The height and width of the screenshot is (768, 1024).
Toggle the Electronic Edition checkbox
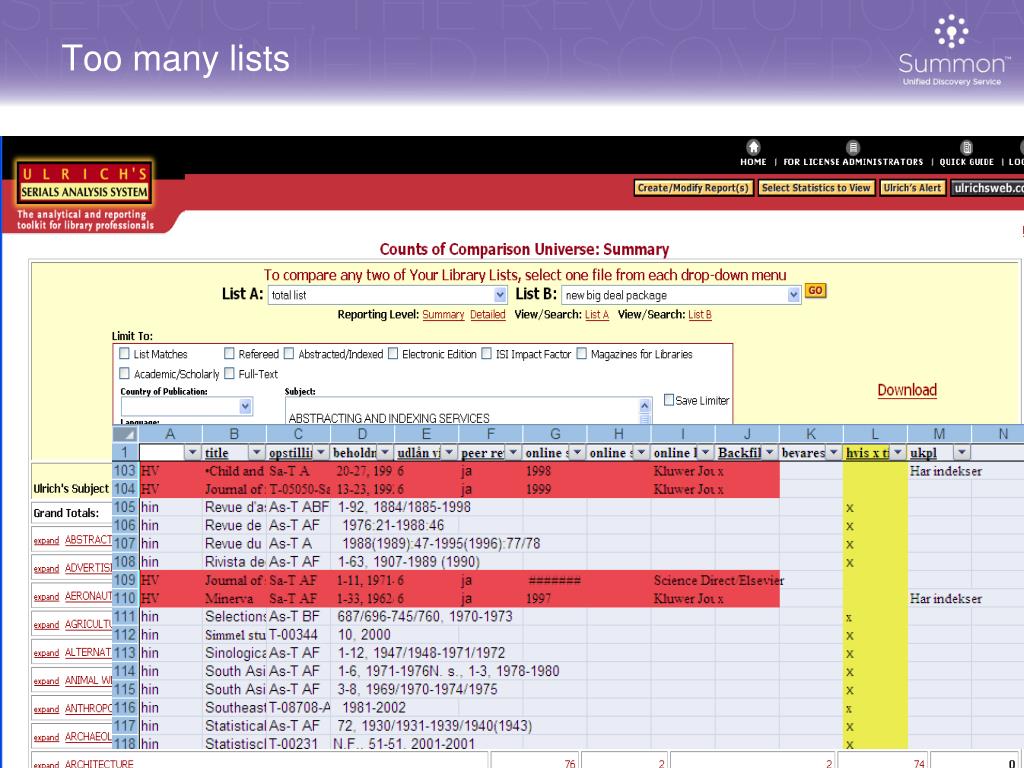pyautogui.click(x=392, y=353)
